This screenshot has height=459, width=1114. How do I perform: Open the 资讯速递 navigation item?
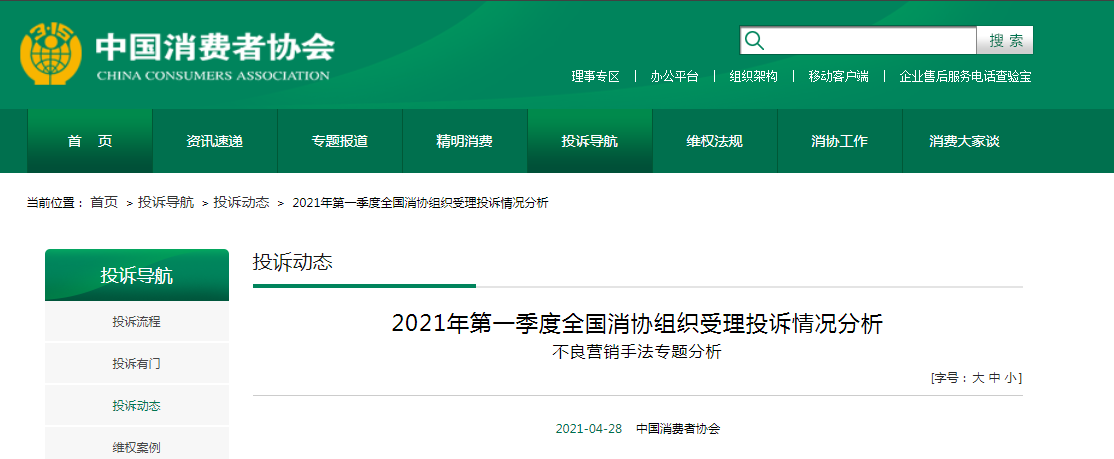click(x=215, y=141)
